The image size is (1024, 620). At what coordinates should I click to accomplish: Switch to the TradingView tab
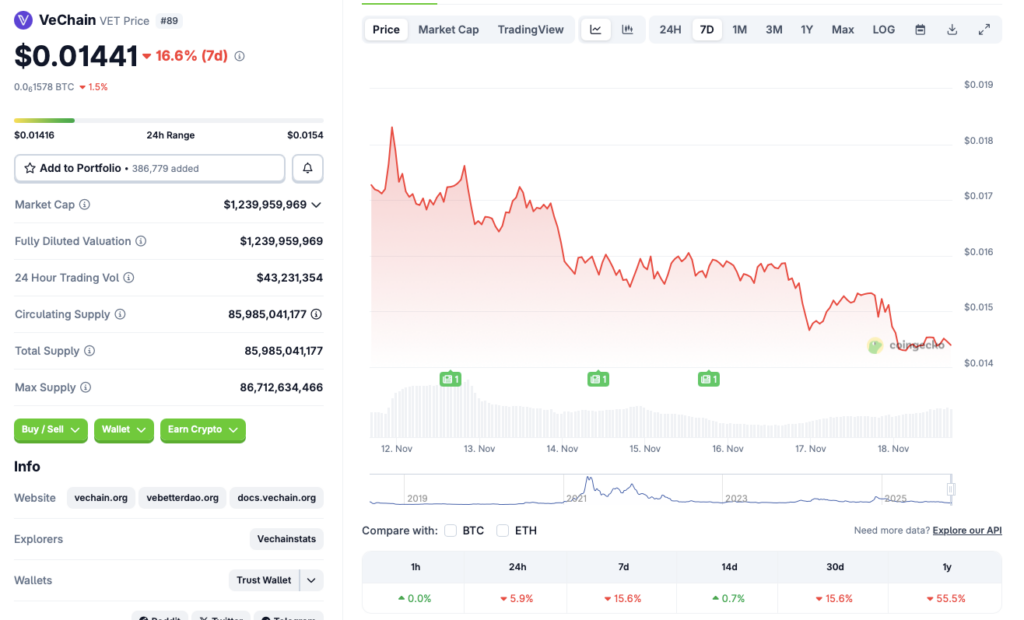(531, 29)
